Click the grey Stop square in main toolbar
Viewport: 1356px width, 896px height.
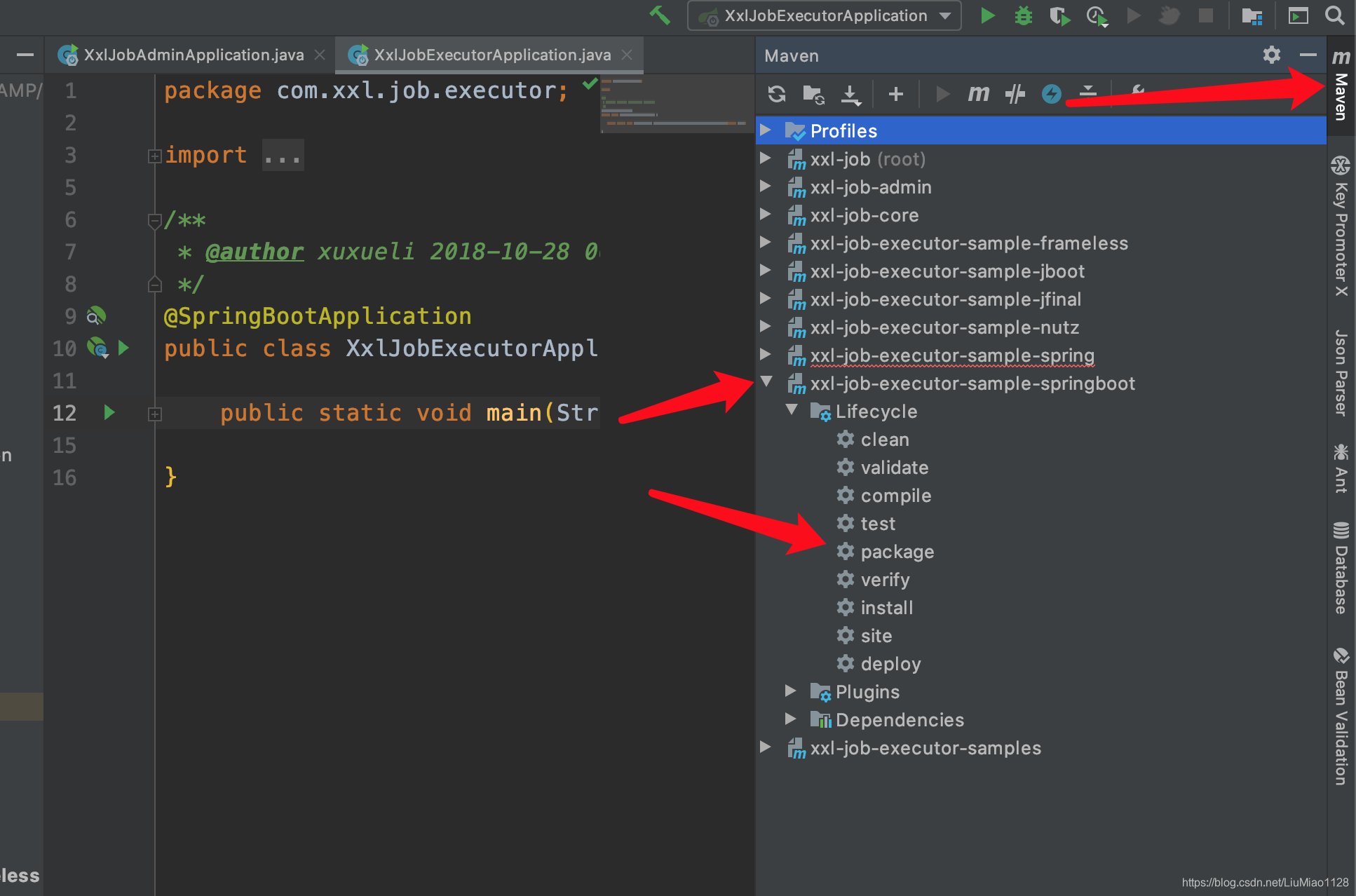point(1205,15)
